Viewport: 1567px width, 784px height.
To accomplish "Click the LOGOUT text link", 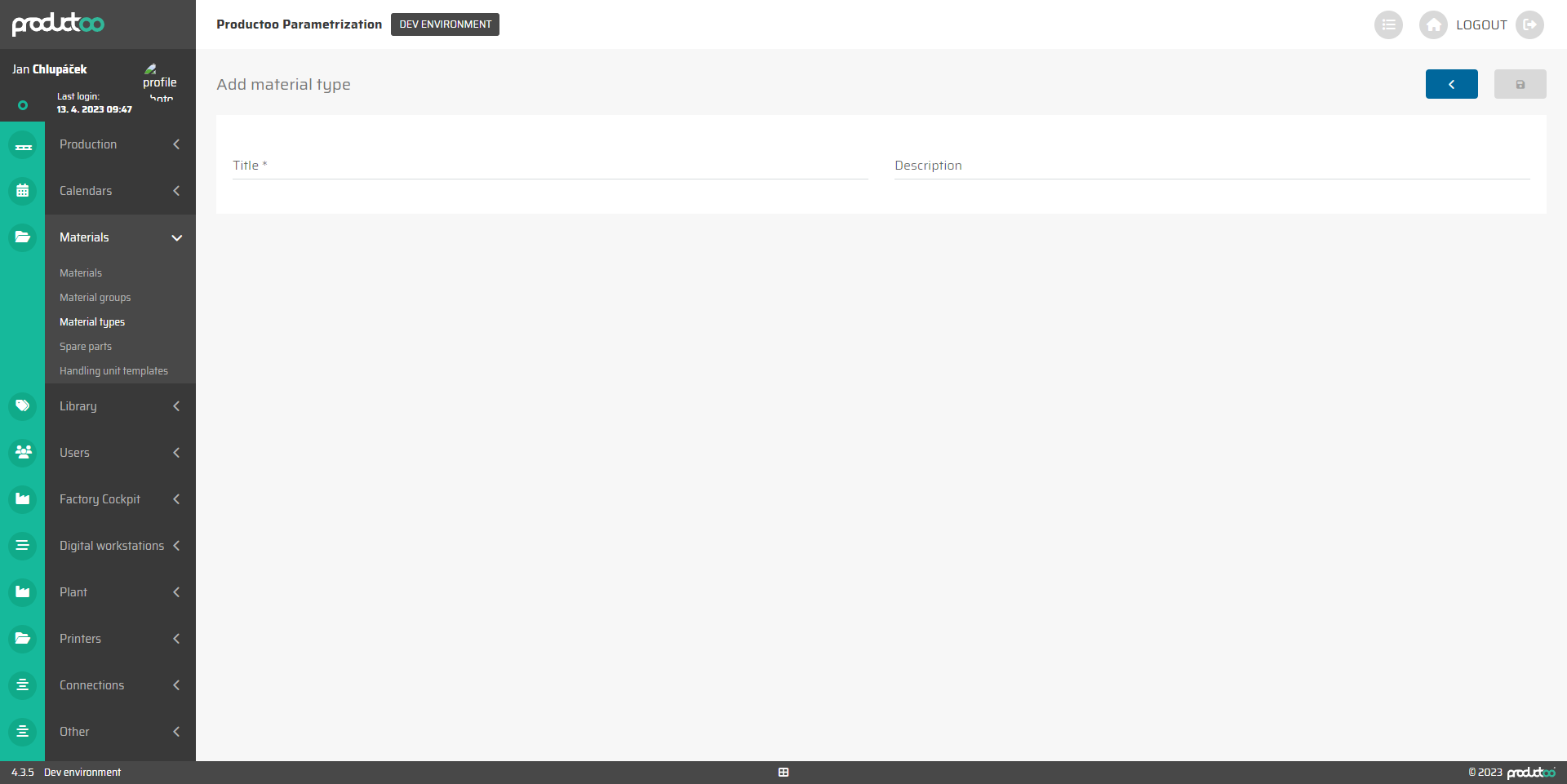I will 1481,25.
